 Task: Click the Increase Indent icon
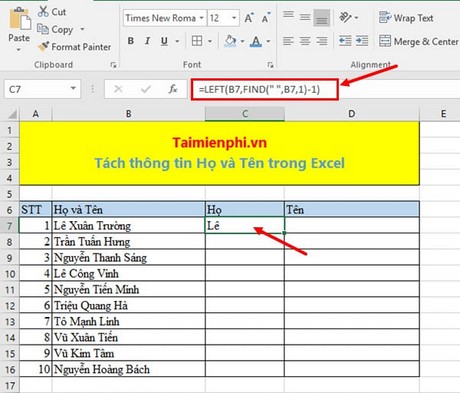[362, 41]
